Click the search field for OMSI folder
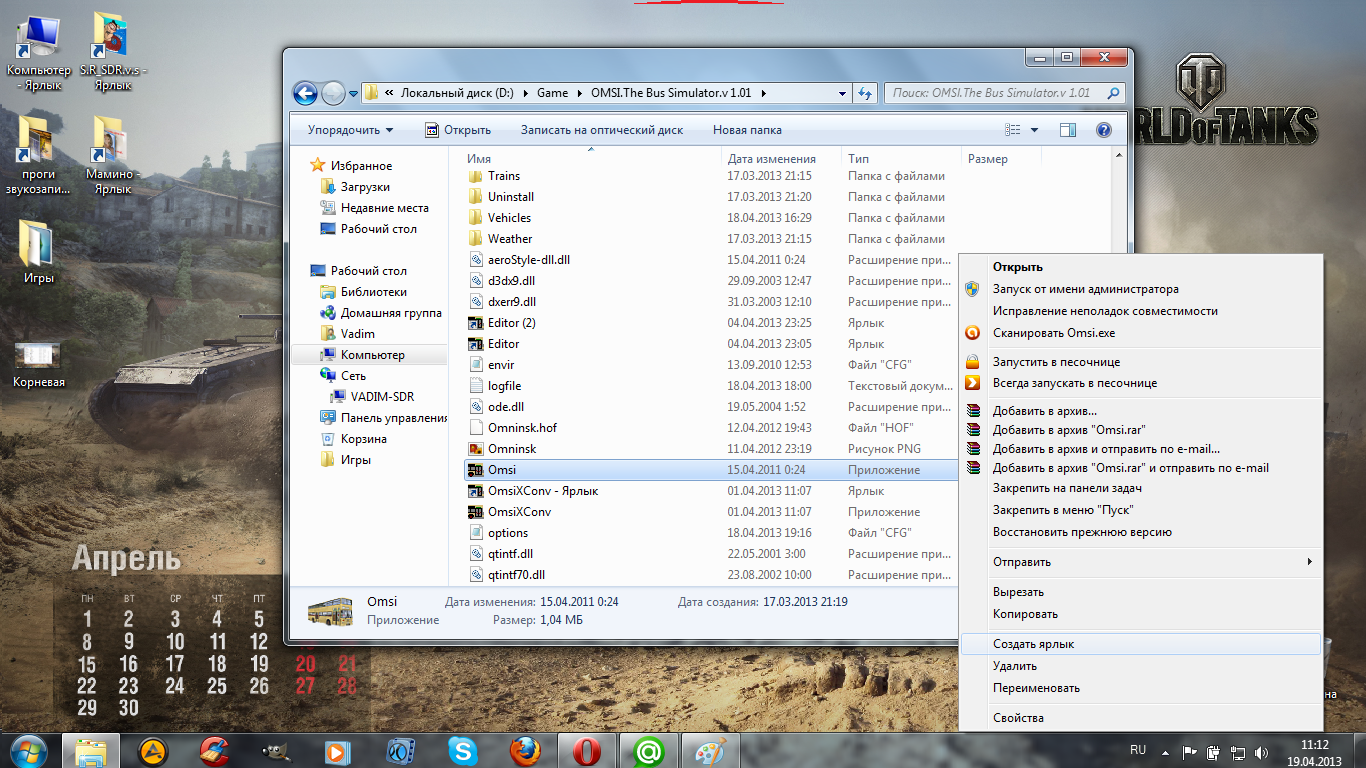The width and height of the screenshot is (1366, 768). click(x=1004, y=93)
